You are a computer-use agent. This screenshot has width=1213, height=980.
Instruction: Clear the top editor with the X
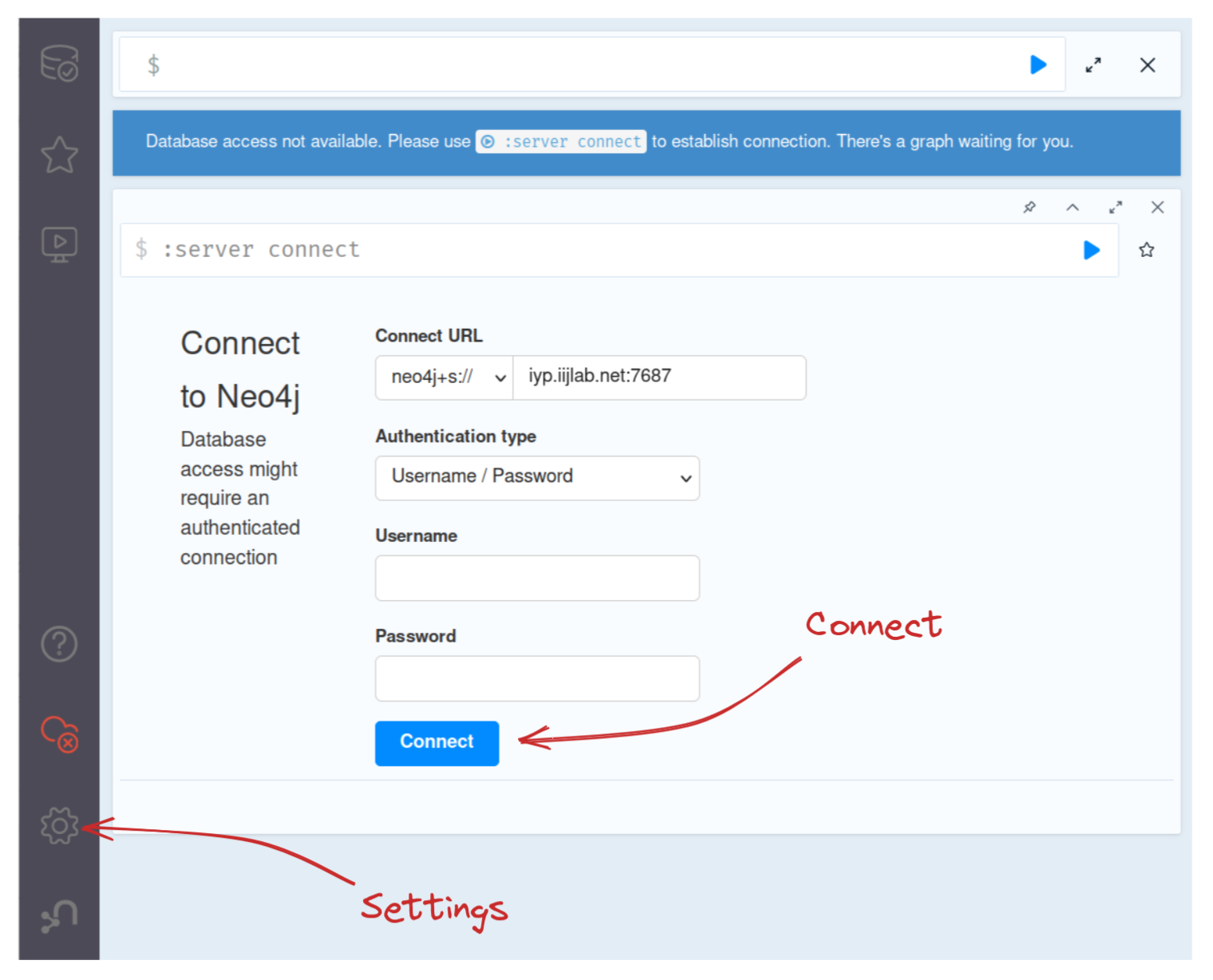tap(1148, 65)
